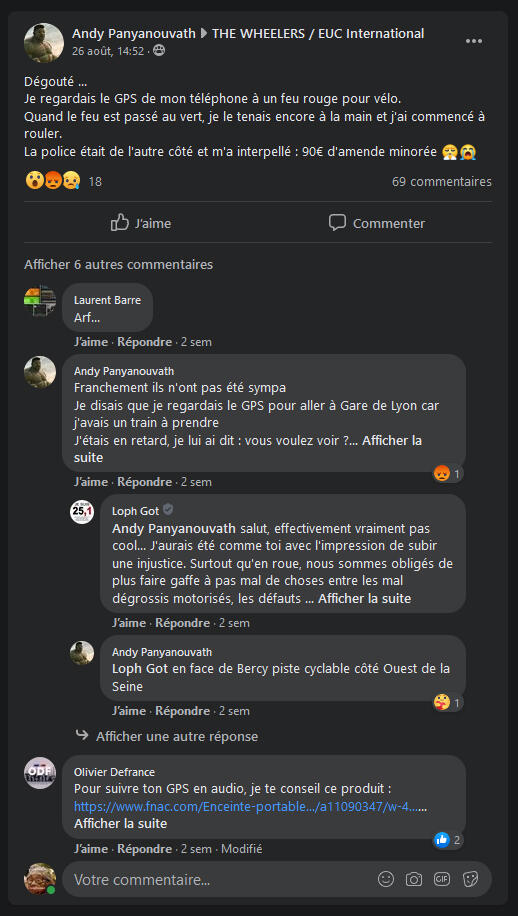Like the post with J'aime button
The image size is (518, 916).
coord(141,223)
